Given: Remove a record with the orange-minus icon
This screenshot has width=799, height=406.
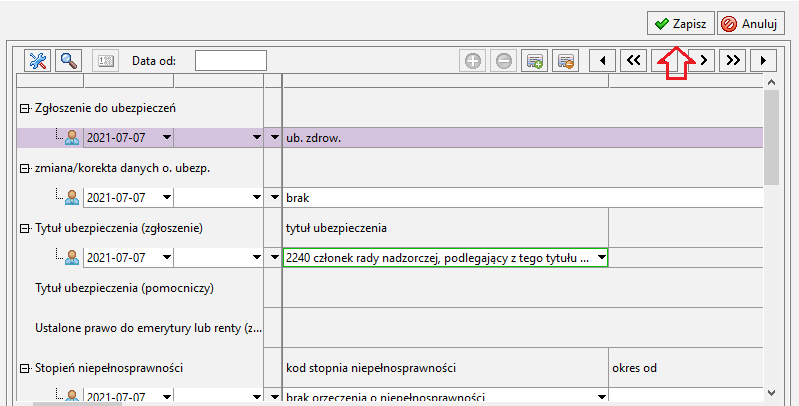Looking at the screenshot, I should point(566,61).
